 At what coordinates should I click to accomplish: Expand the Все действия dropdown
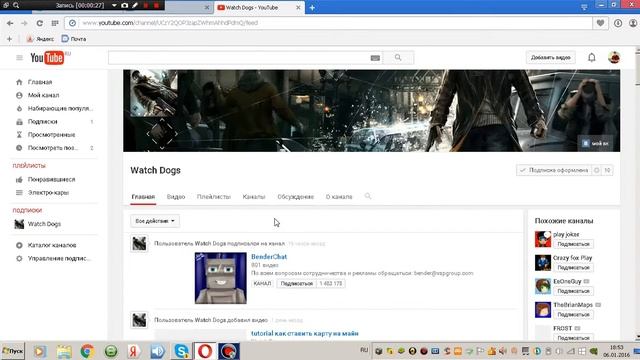[x=155, y=221]
